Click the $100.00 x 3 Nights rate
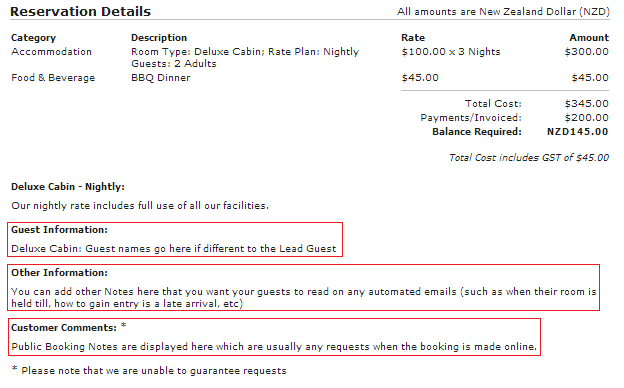Viewport: 624px width, 388px height. click(x=451, y=52)
